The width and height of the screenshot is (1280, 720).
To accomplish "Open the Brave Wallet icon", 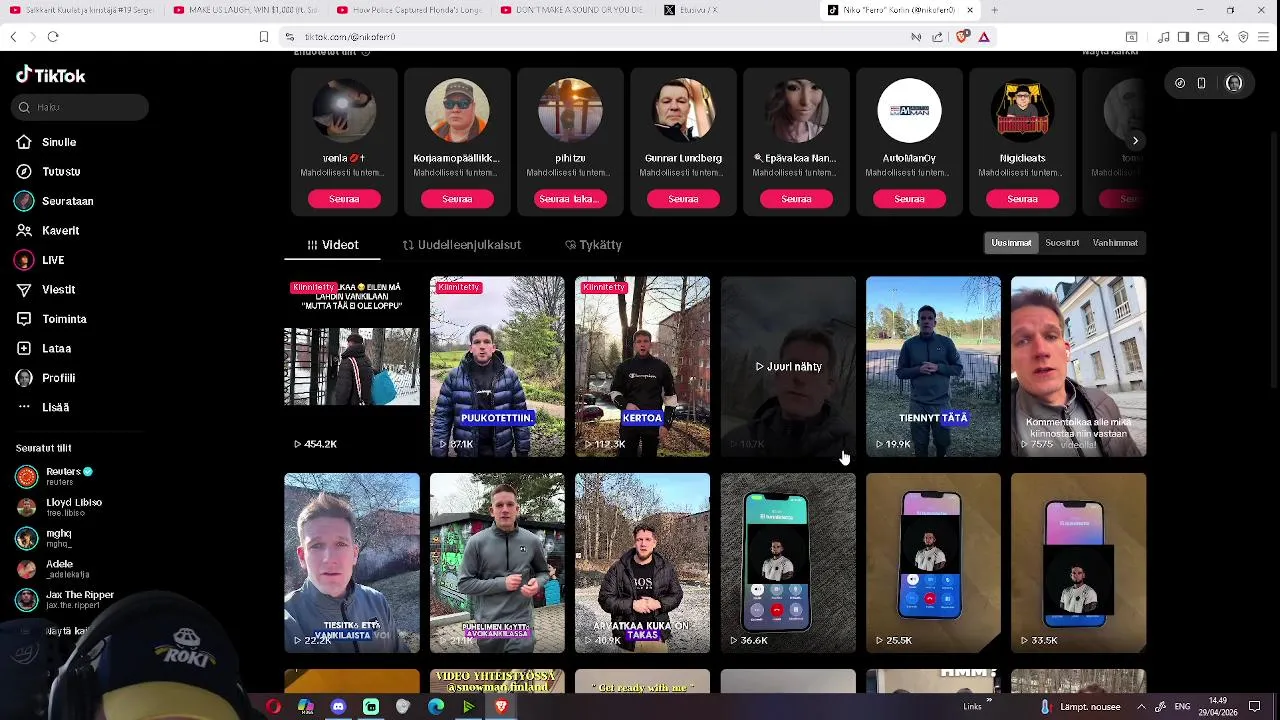I will (x=1203, y=37).
